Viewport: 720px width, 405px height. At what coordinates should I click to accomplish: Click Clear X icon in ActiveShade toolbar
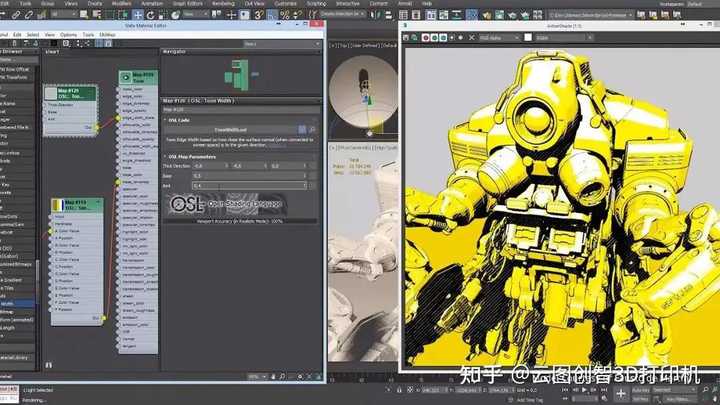point(472,38)
